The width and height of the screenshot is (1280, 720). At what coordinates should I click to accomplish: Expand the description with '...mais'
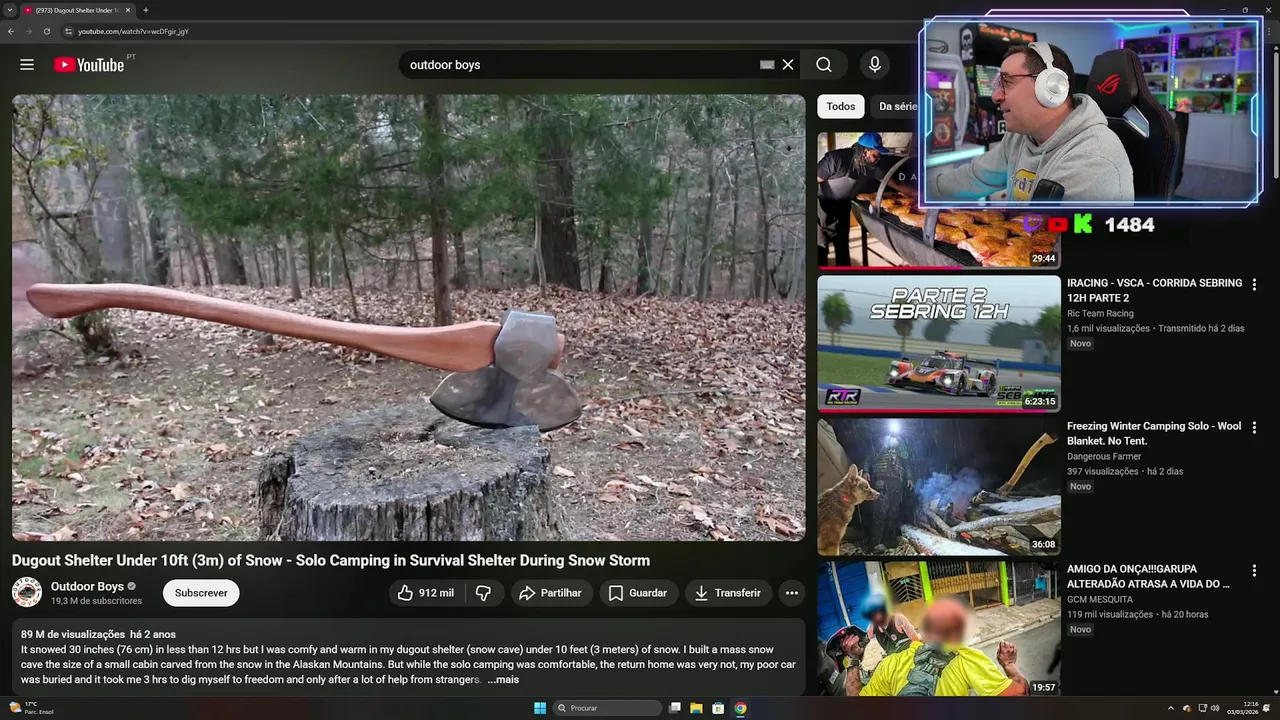(503, 680)
